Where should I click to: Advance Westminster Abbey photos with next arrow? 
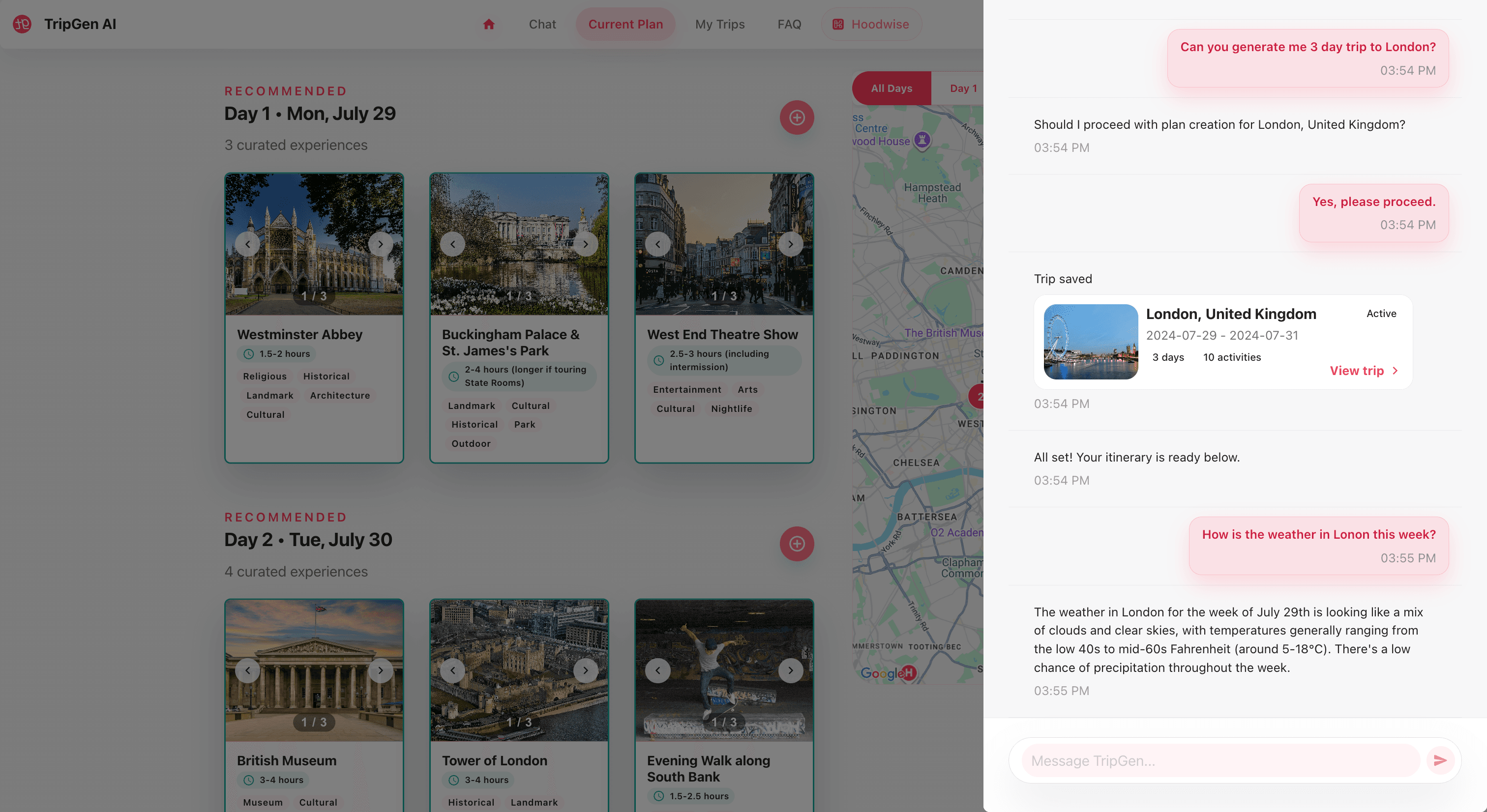pos(381,243)
